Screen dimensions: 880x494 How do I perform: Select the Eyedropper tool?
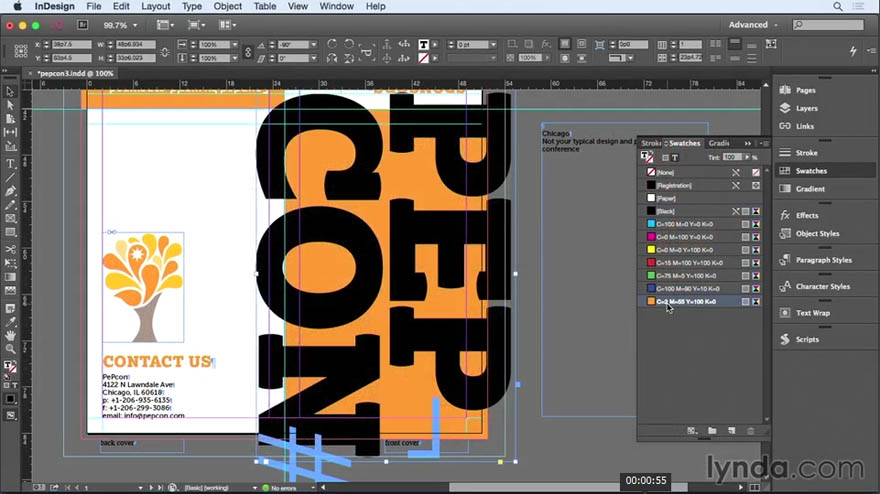point(10,322)
